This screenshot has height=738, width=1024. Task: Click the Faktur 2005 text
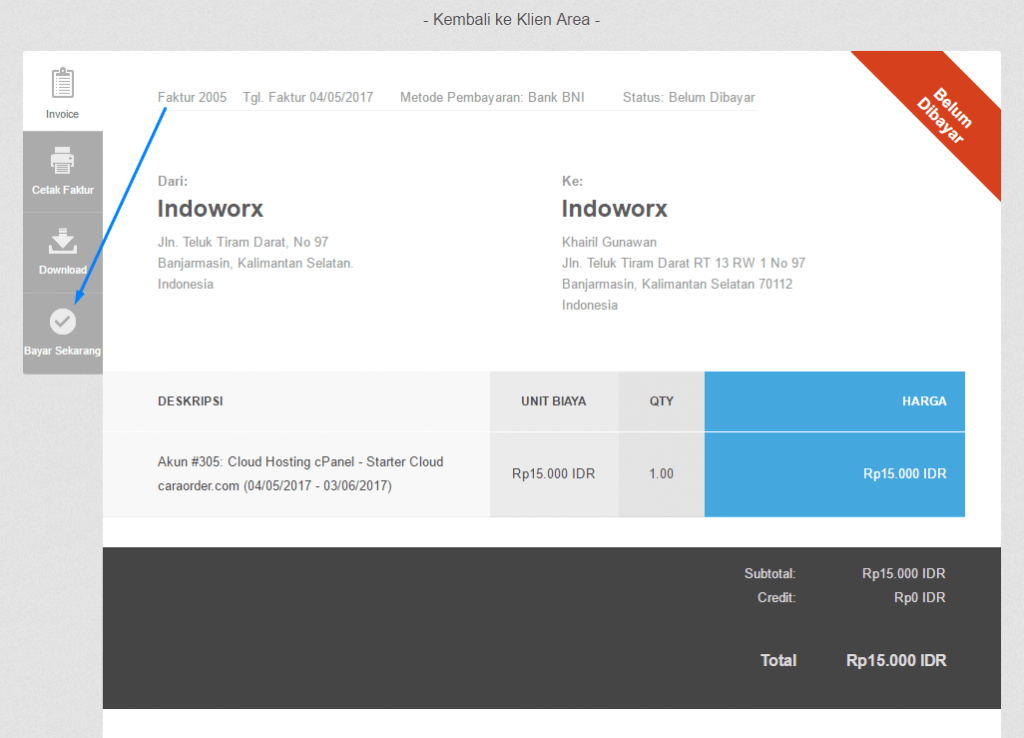pyautogui.click(x=192, y=97)
